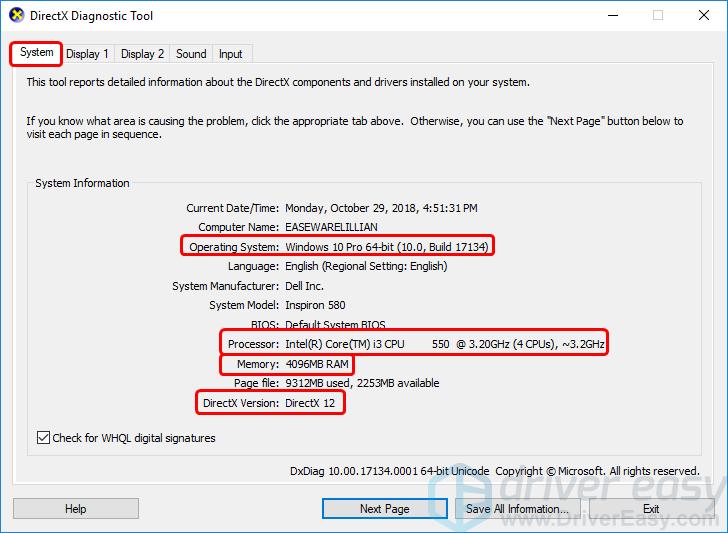Click the 4096MB RAM memory value

pyautogui.click(x=317, y=364)
